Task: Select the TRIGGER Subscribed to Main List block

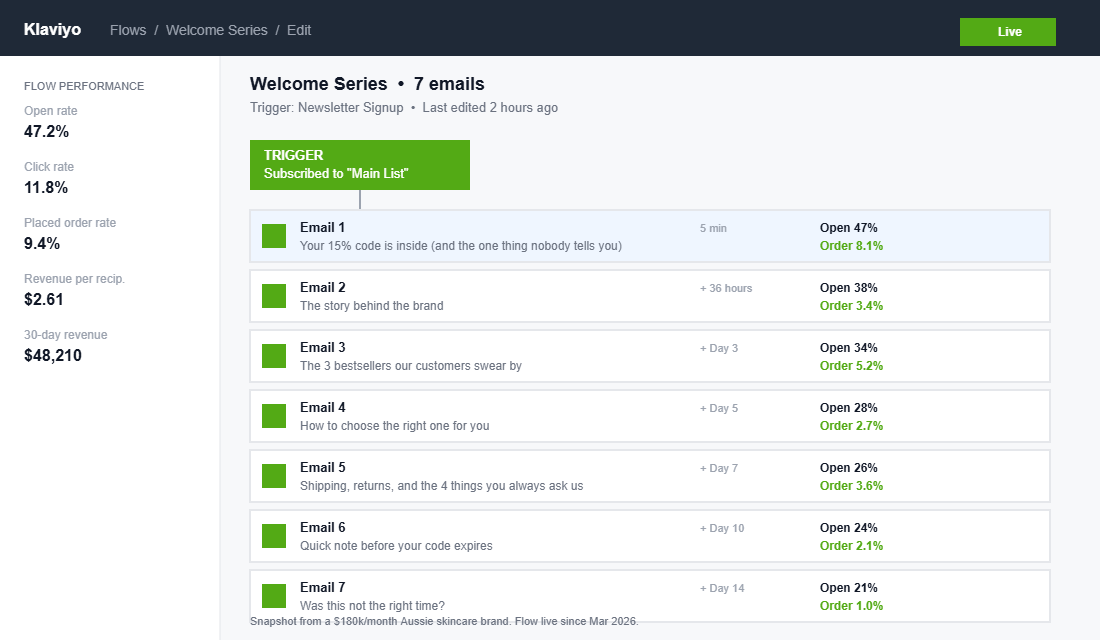Action: [360, 165]
